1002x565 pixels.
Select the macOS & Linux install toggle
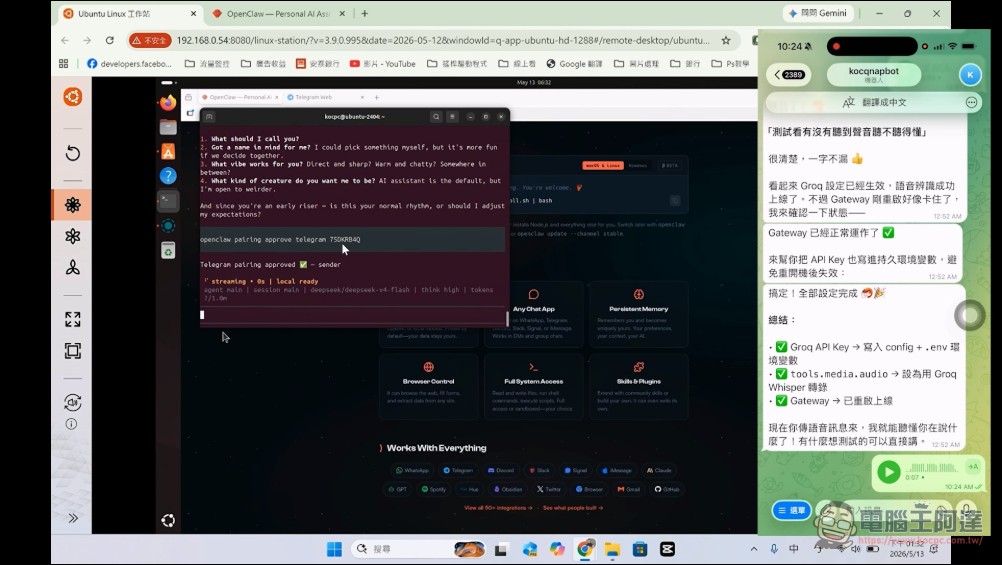point(603,166)
